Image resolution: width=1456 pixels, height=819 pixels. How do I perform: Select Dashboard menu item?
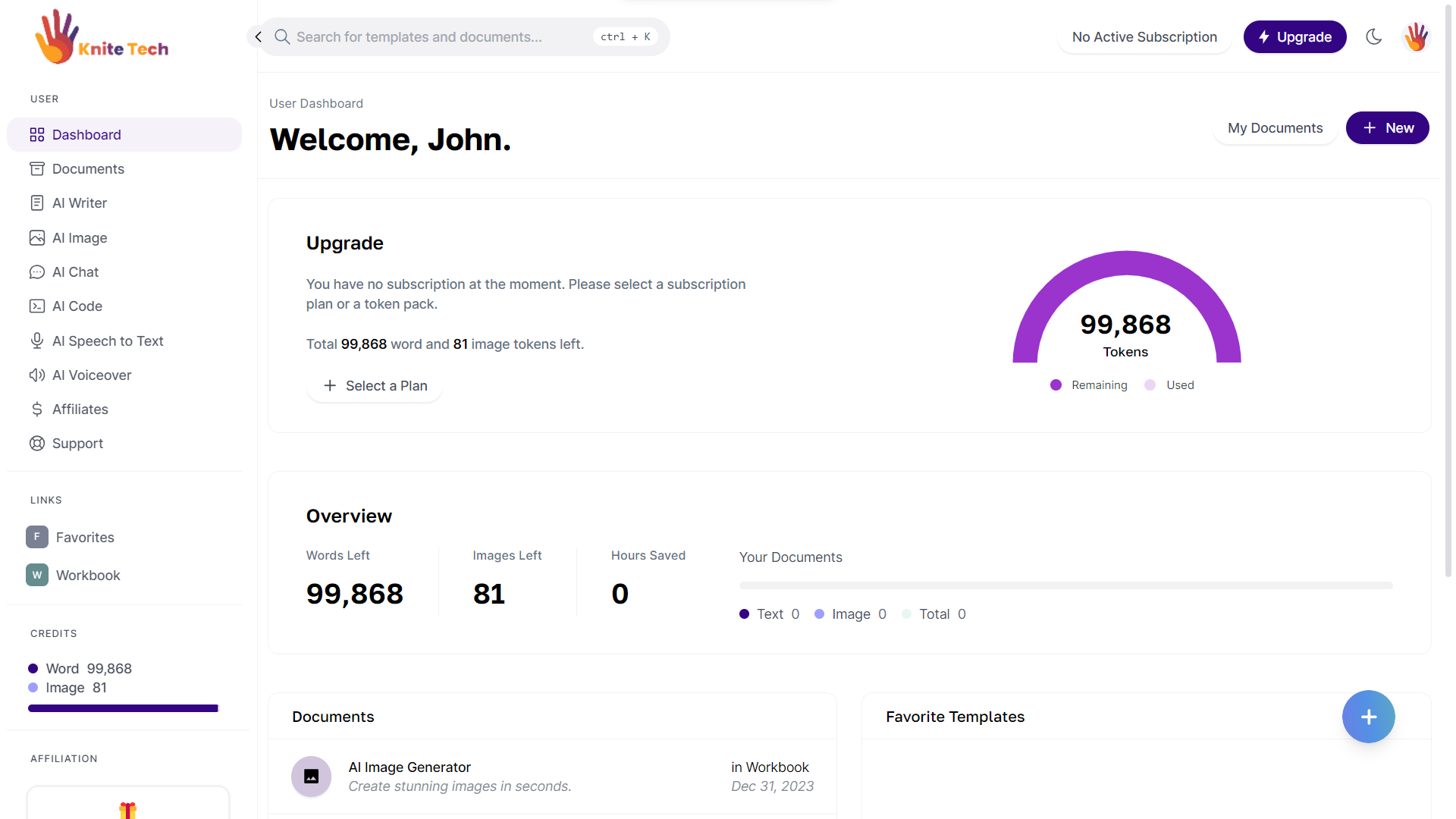click(86, 135)
